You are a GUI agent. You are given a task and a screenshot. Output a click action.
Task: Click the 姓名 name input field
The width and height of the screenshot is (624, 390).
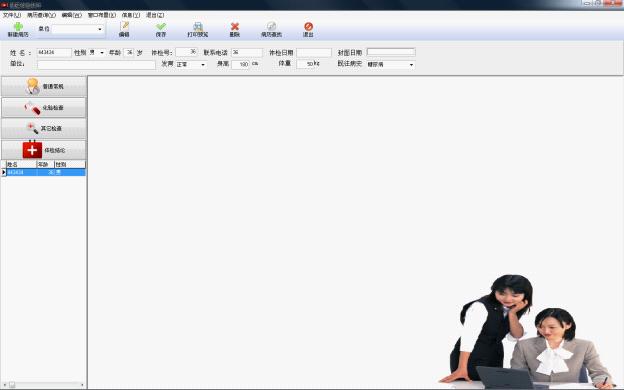click(54, 53)
